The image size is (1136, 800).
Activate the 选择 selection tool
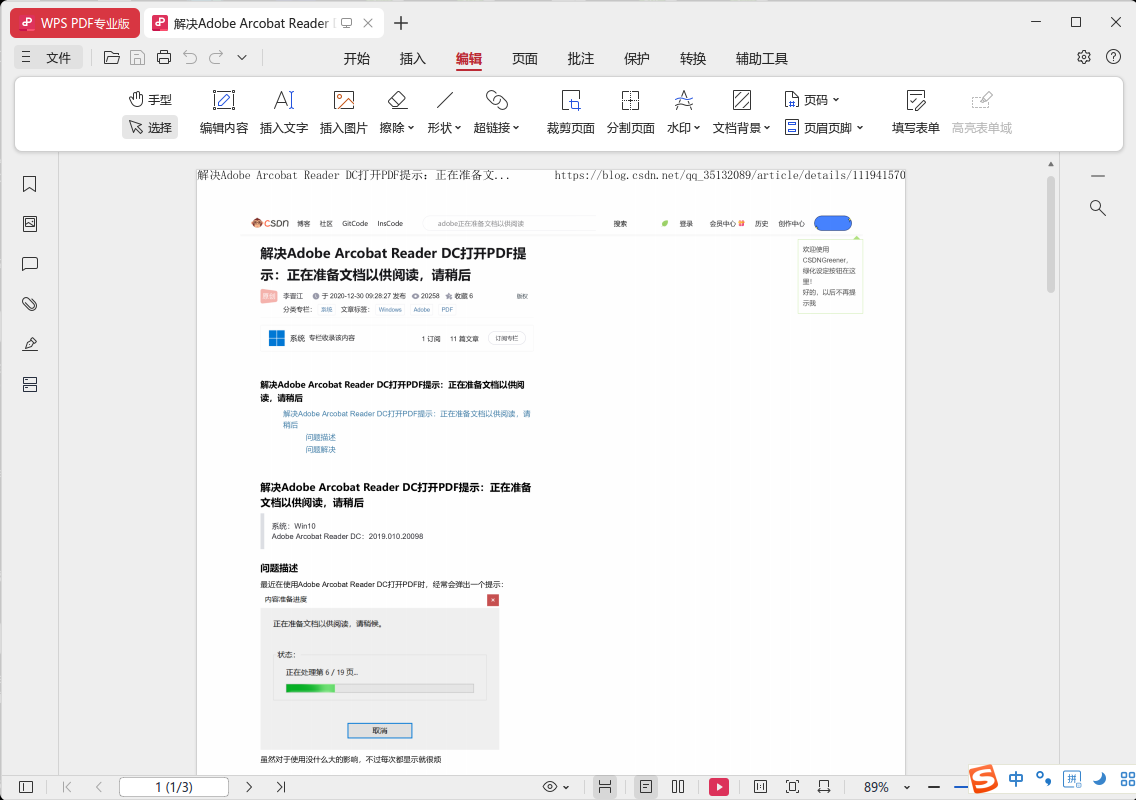click(x=150, y=128)
